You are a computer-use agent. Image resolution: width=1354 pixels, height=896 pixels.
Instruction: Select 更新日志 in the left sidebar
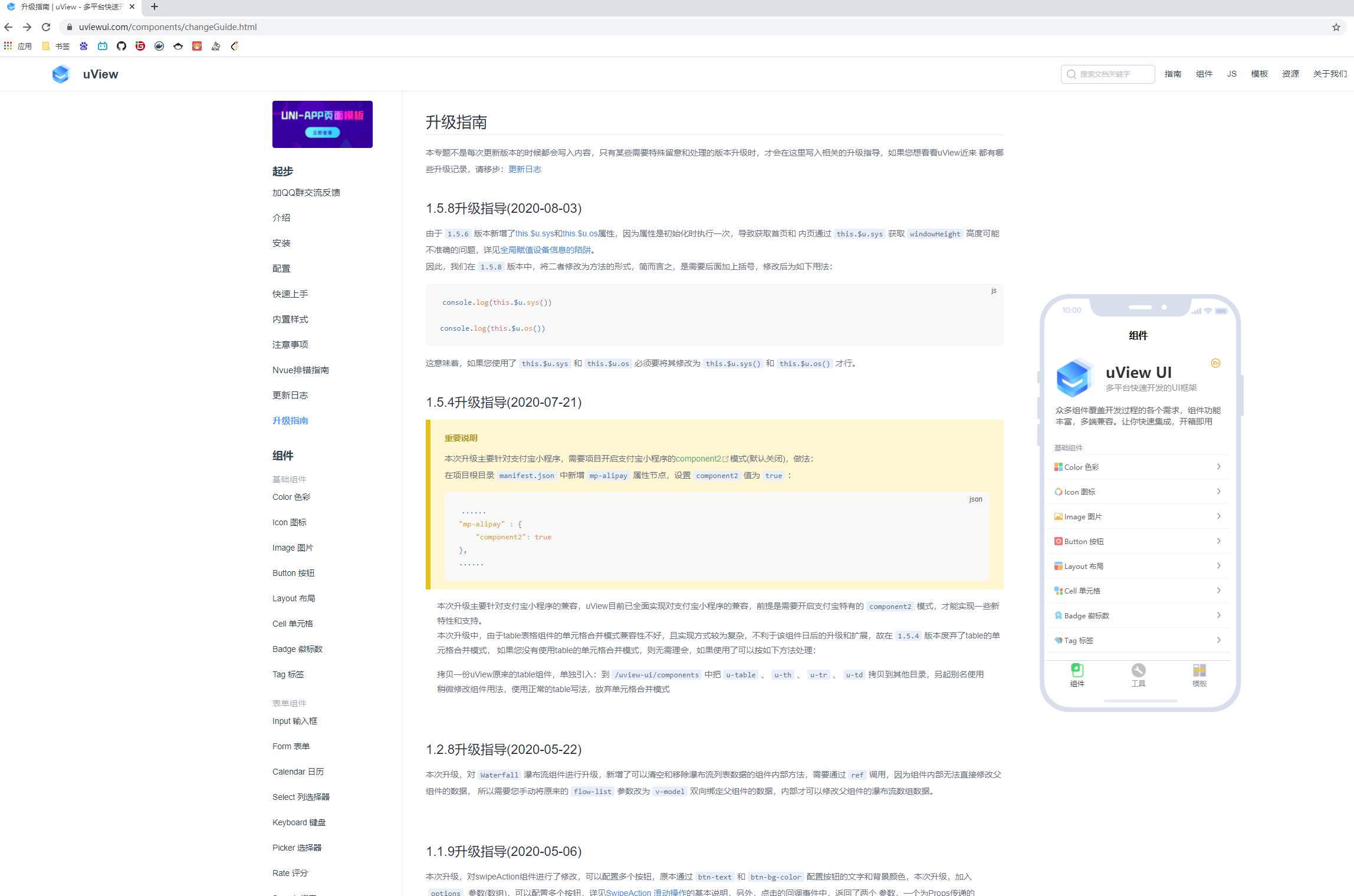point(290,395)
